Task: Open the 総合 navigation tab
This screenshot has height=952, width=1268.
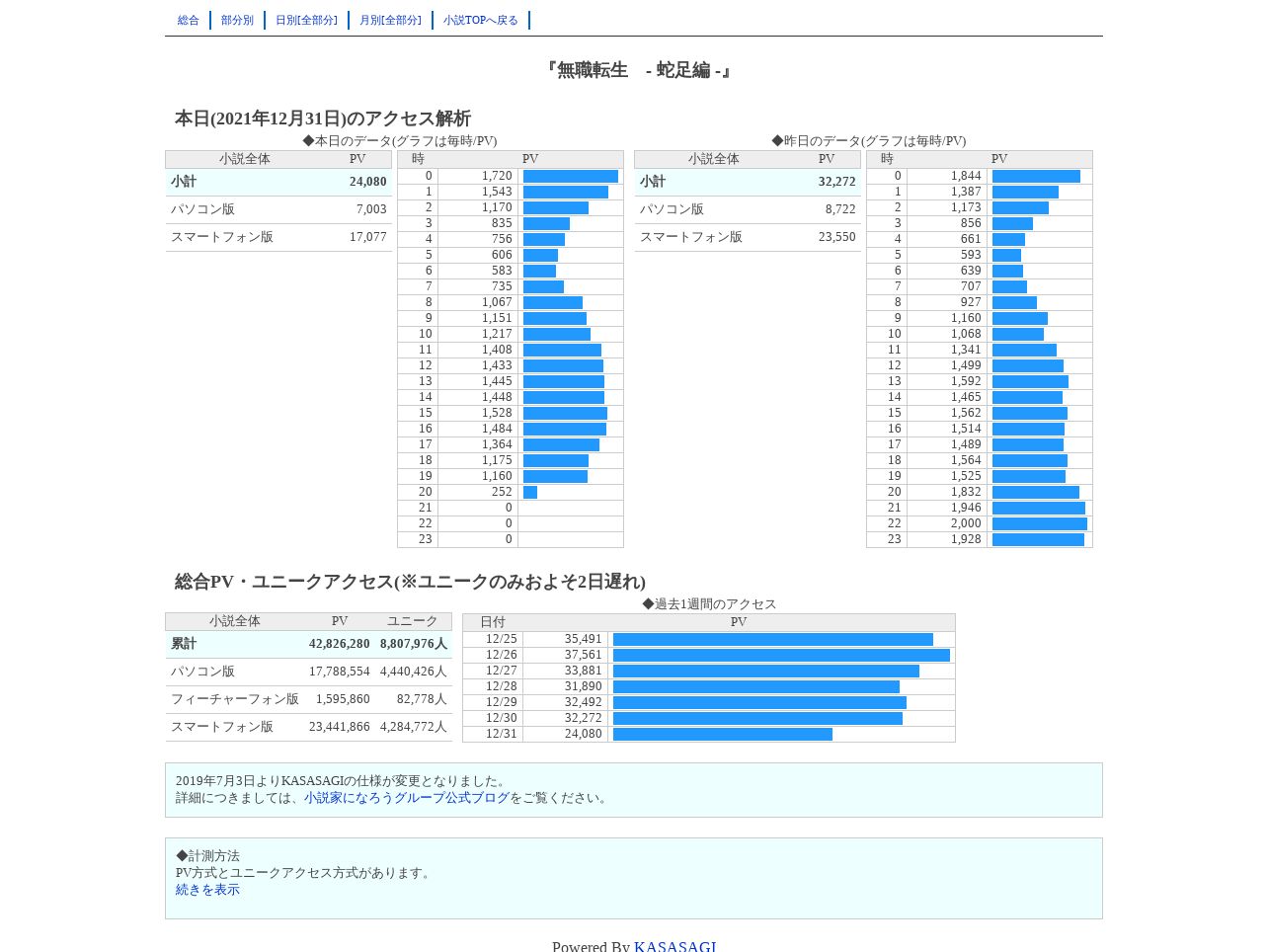Action: coord(189,21)
